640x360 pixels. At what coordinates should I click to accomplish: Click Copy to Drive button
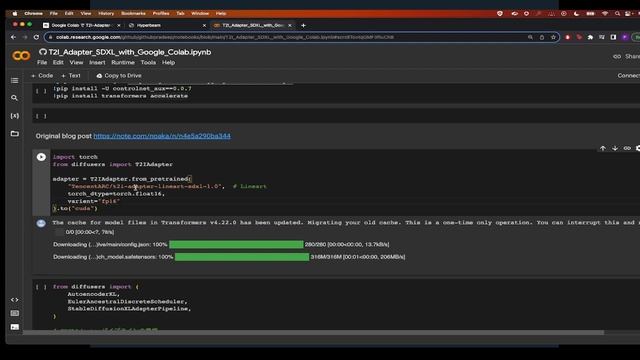119,76
